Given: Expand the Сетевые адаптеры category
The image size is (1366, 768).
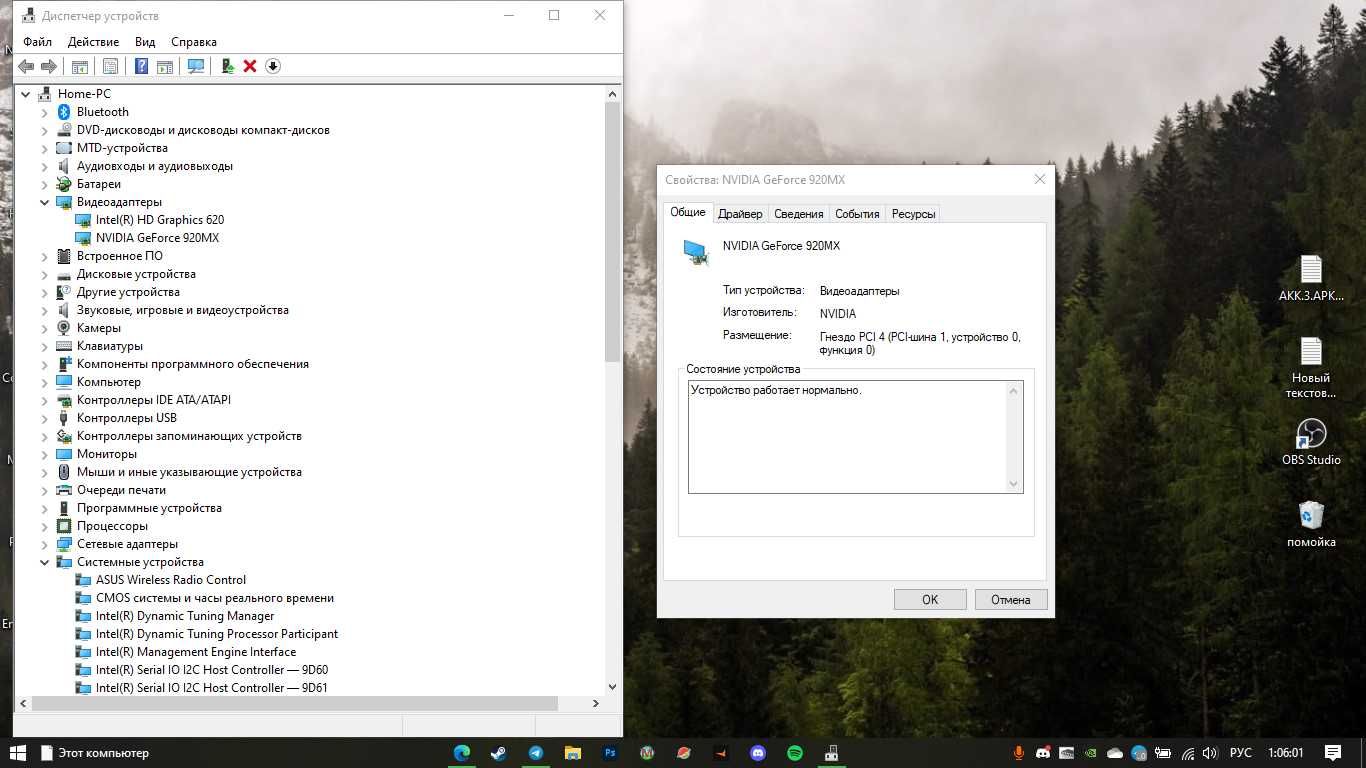Looking at the screenshot, I should [x=44, y=544].
